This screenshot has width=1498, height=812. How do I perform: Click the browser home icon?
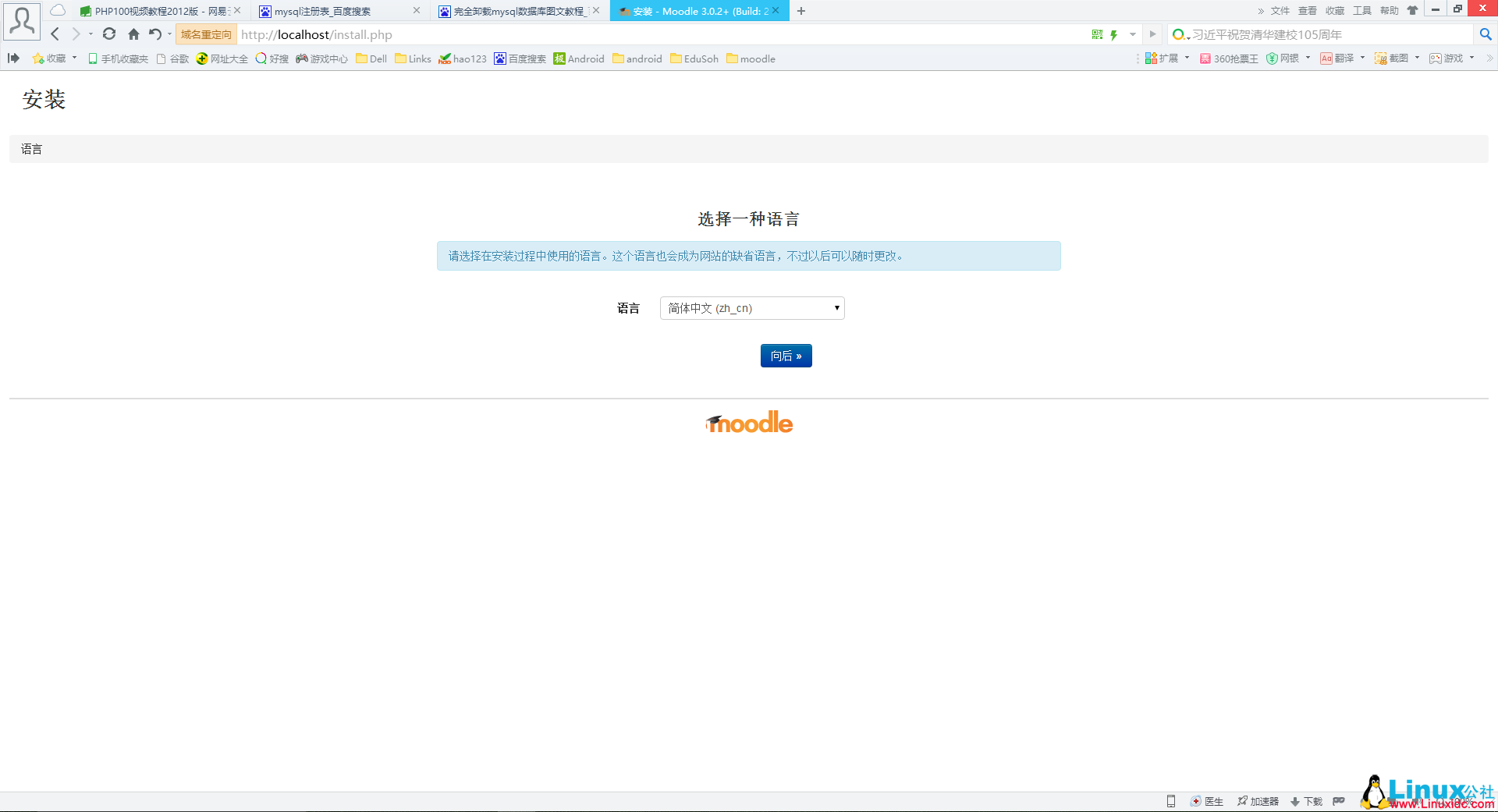[x=133, y=34]
